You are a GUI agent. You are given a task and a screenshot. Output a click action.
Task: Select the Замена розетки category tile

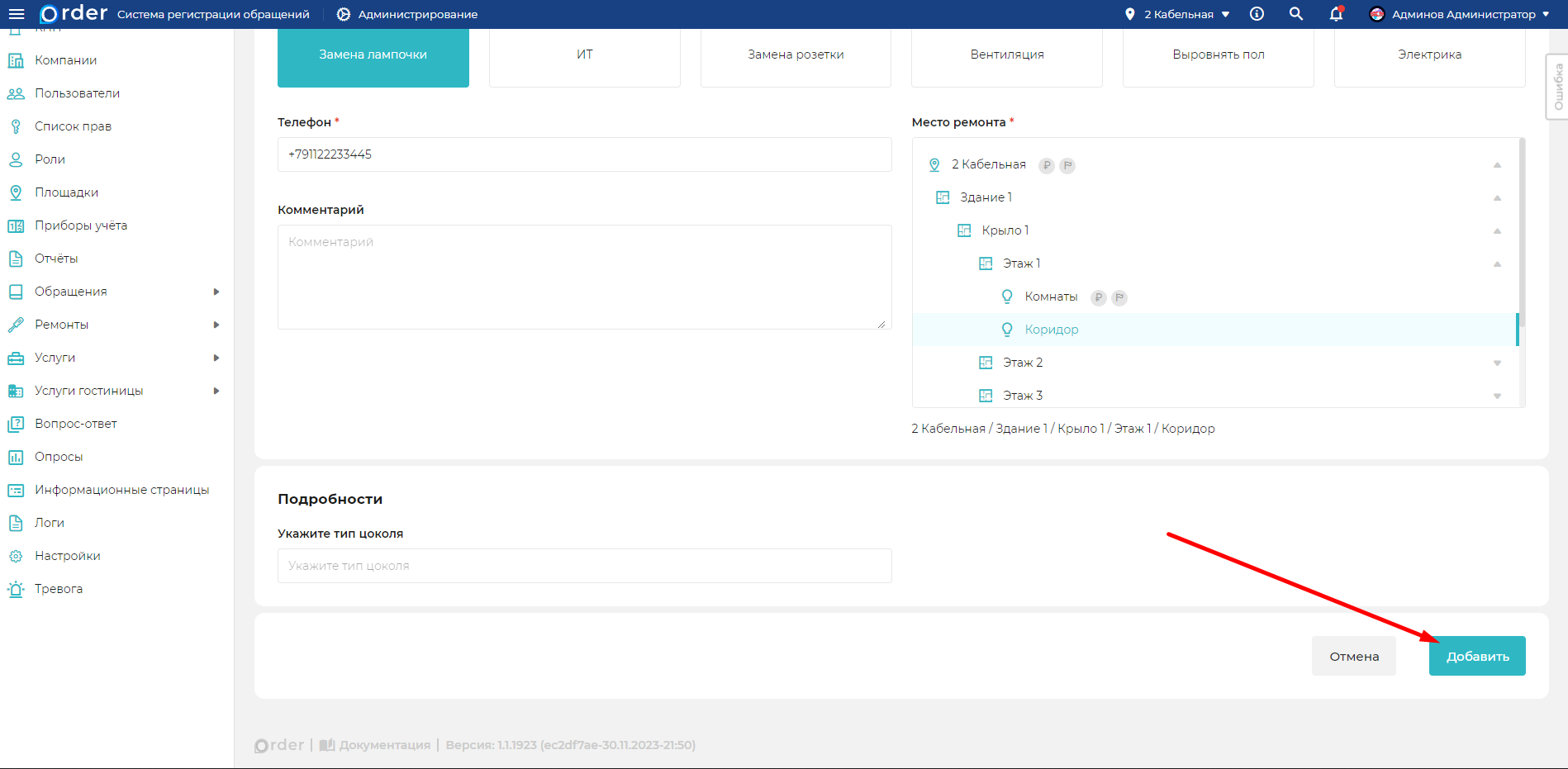tap(796, 55)
